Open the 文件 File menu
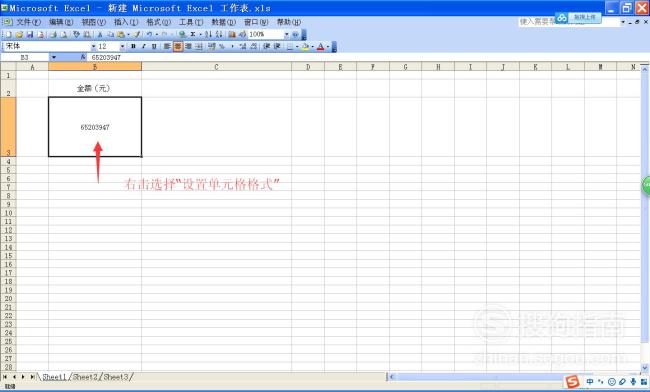This screenshot has width=650, height=392. tap(28, 22)
